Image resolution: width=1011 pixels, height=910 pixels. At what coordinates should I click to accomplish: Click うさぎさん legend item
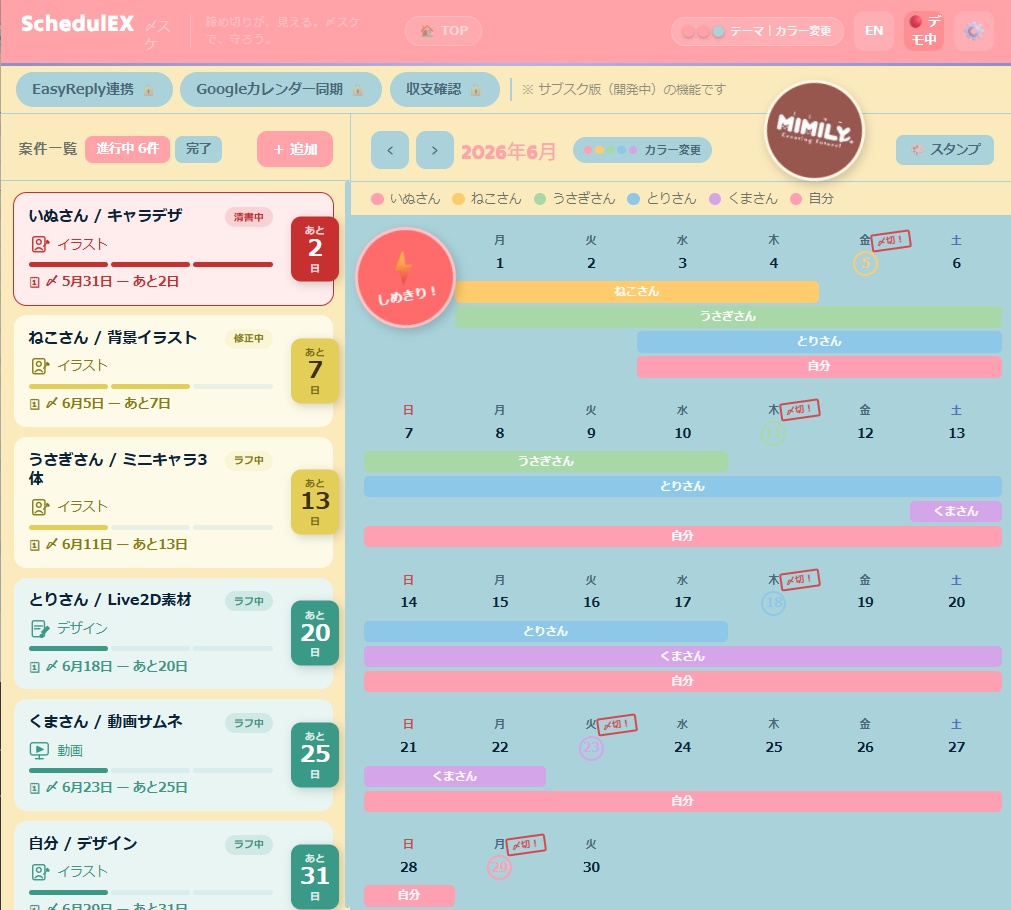tap(575, 199)
